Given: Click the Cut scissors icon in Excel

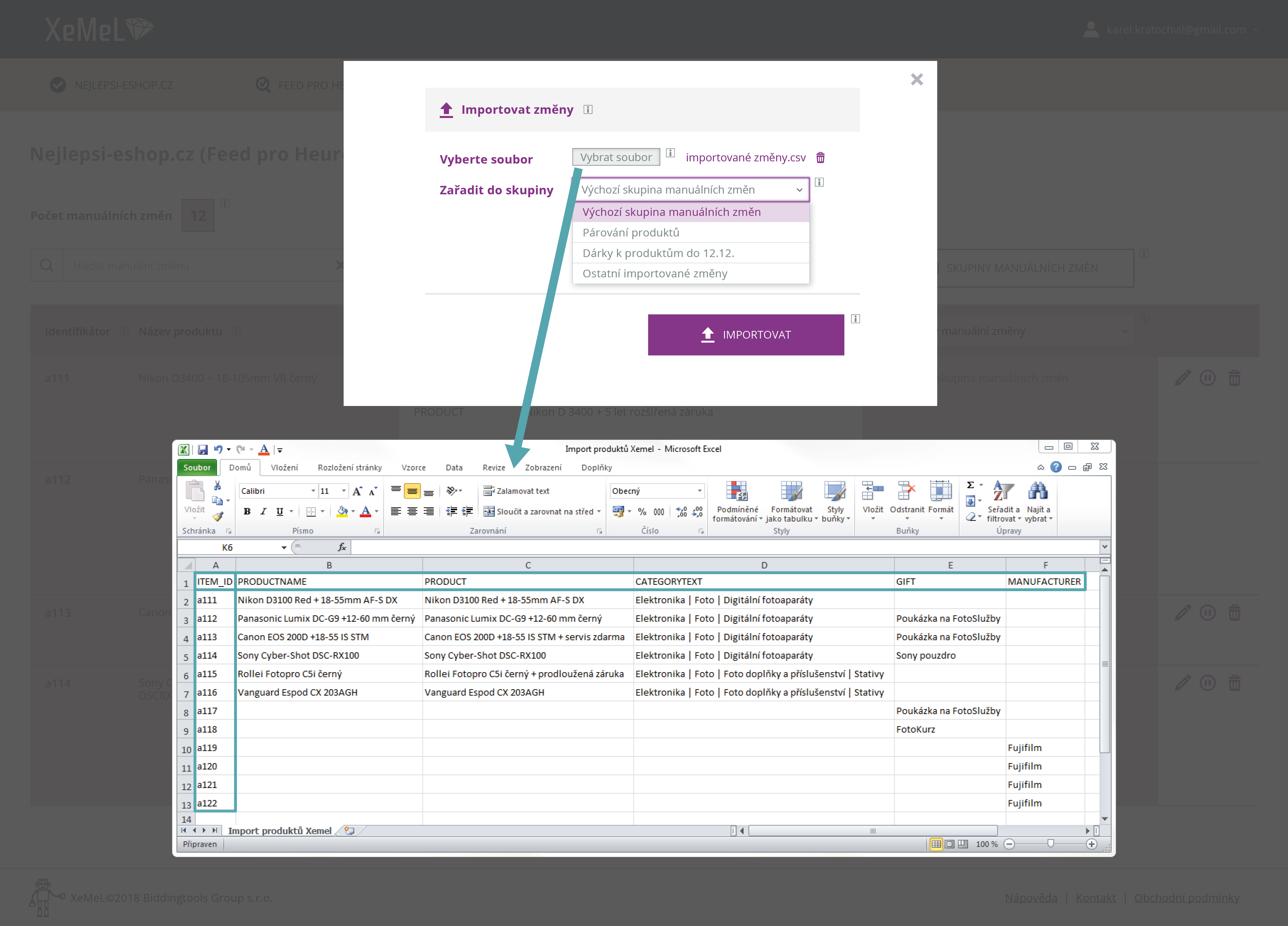Looking at the screenshot, I should tap(218, 486).
